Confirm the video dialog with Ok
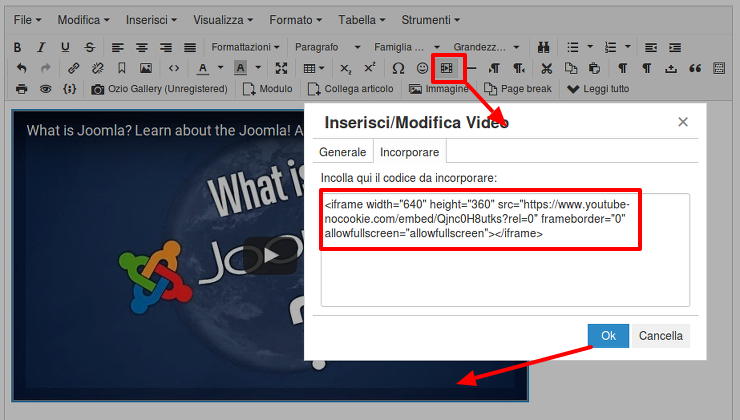Viewport: 740px width, 420px height. click(608, 336)
